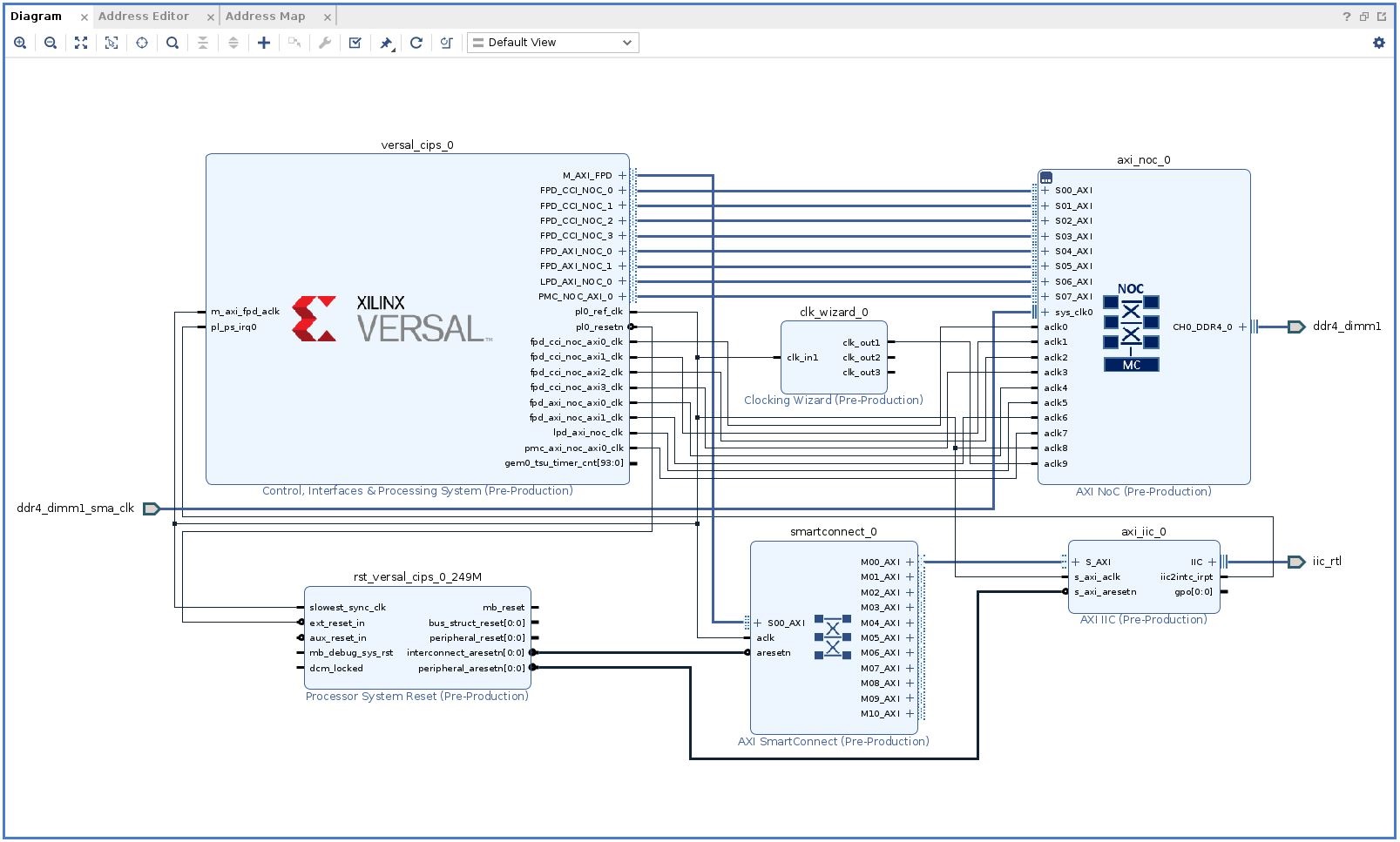The height and width of the screenshot is (842, 1400).
Task: Click the pl0_ref_clk pin label
Action: (599, 312)
